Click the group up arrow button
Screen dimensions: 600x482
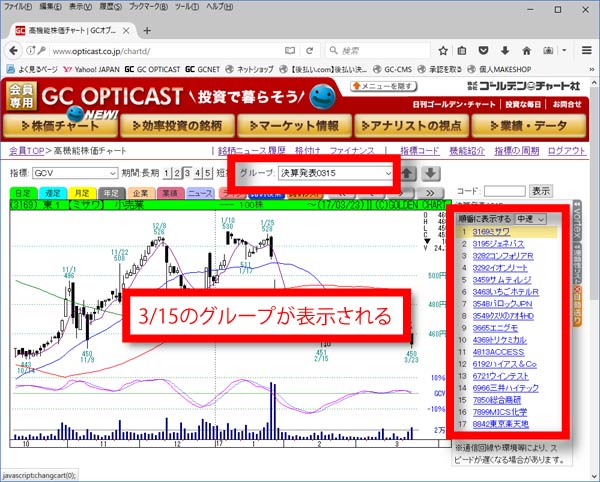point(407,173)
